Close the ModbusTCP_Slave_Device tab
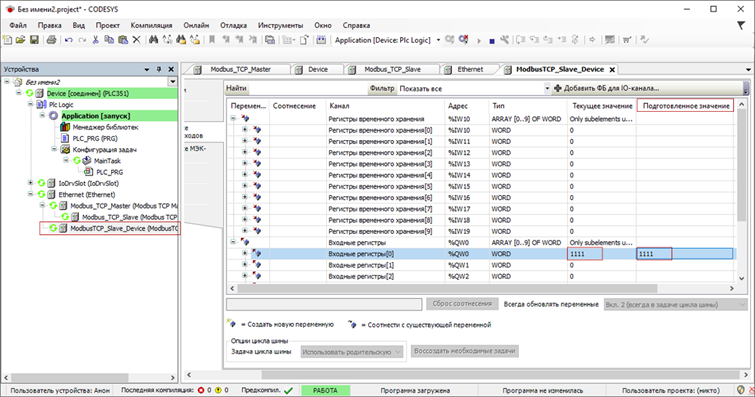Image resolution: width=755 pixels, height=397 pixels. (612, 70)
